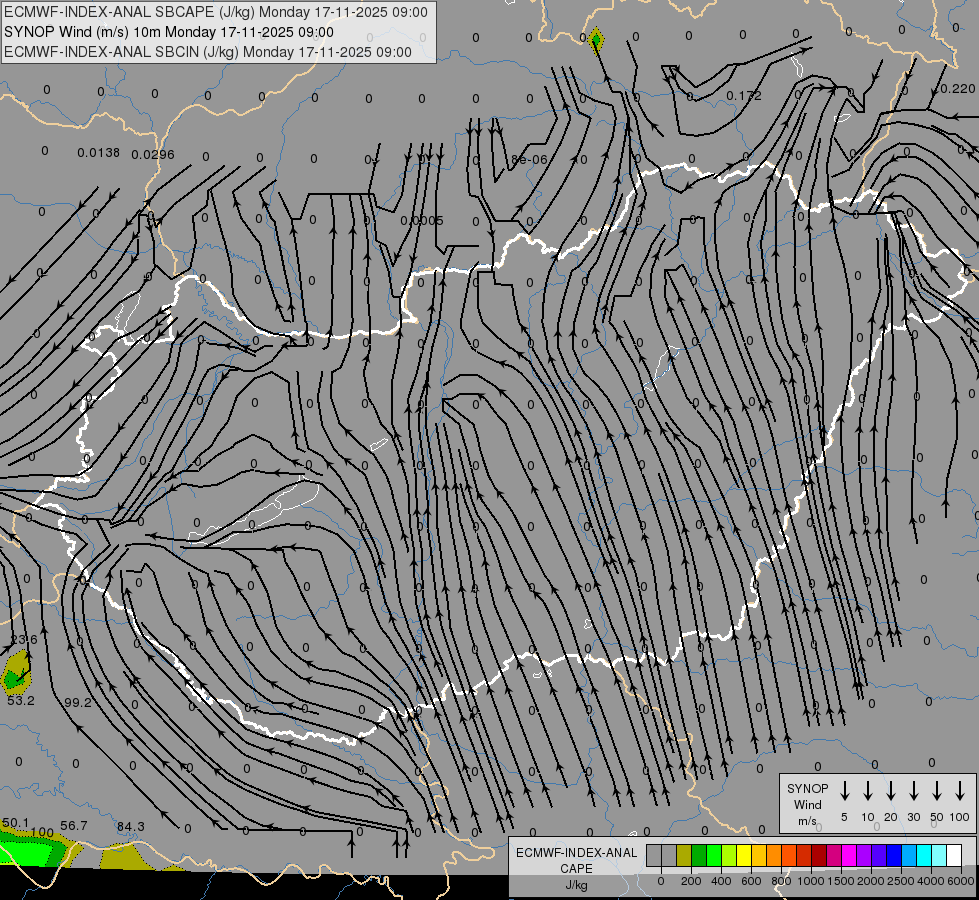Screen dimensions: 979x900
Task: Click the 30 m/s wind arrow in legend
Action: [913, 791]
